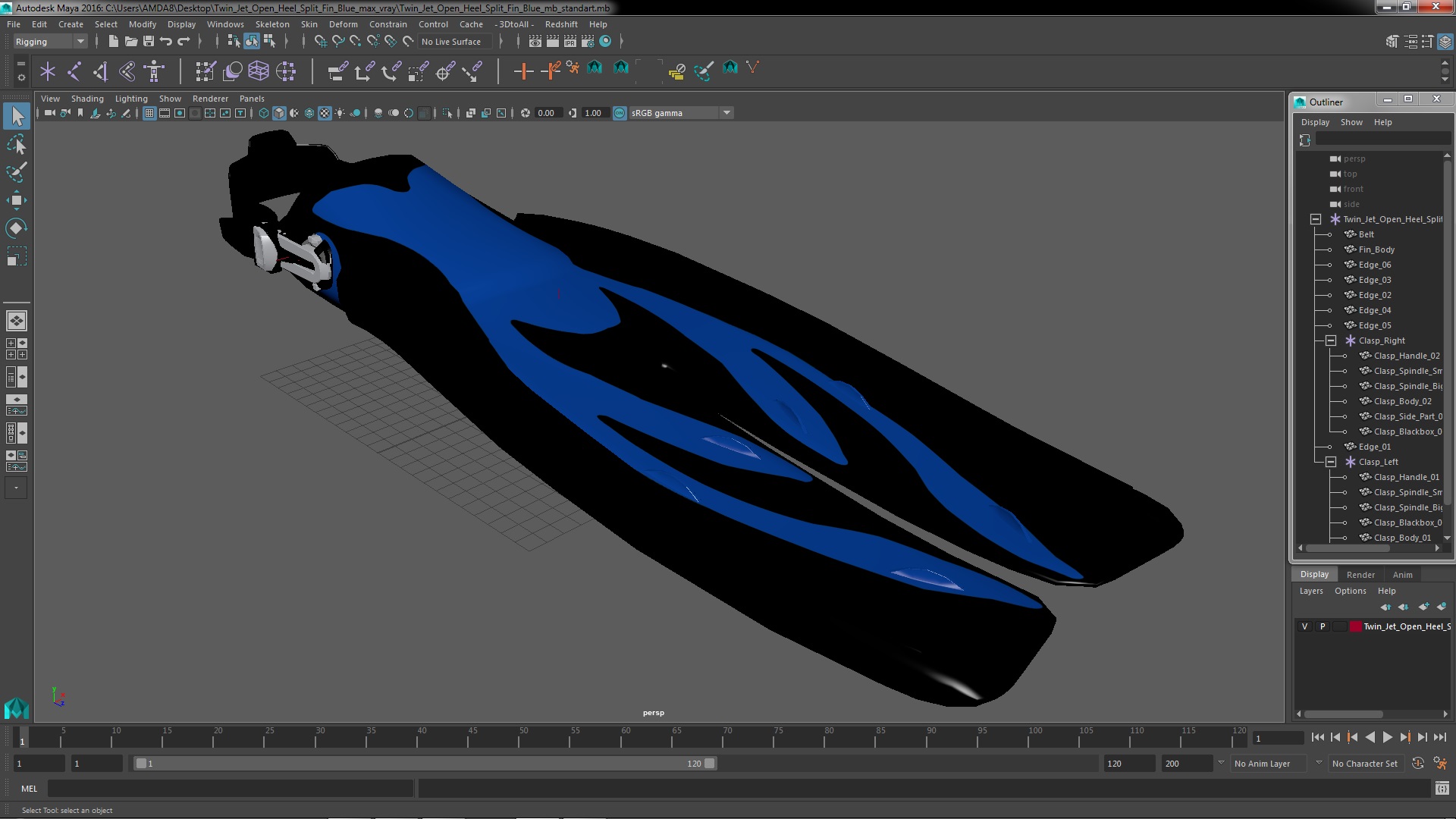Click the Save Scene icon

pos(149,41)
